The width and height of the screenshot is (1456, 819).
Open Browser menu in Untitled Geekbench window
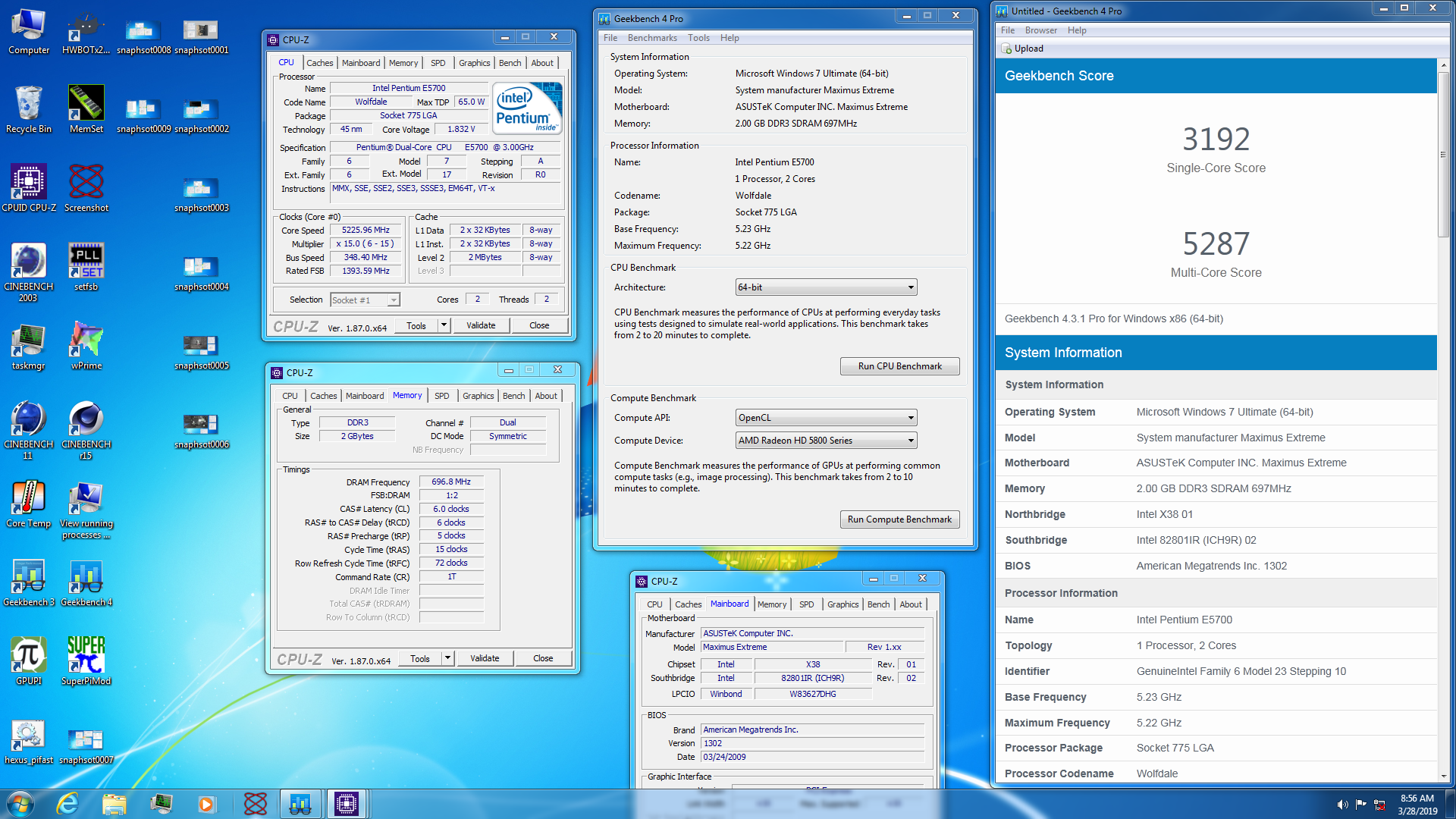point(1040,30)
